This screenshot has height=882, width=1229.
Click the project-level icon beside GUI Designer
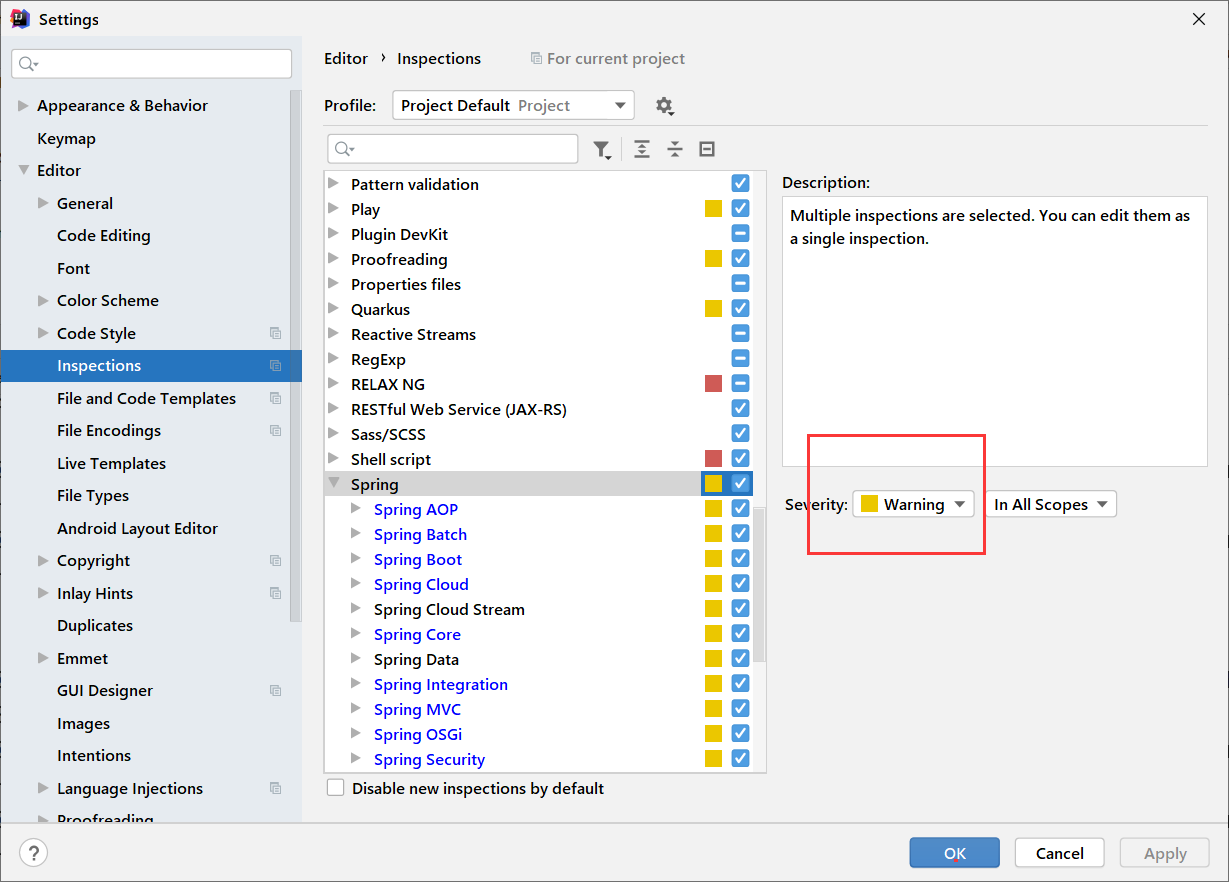[276, 691]
